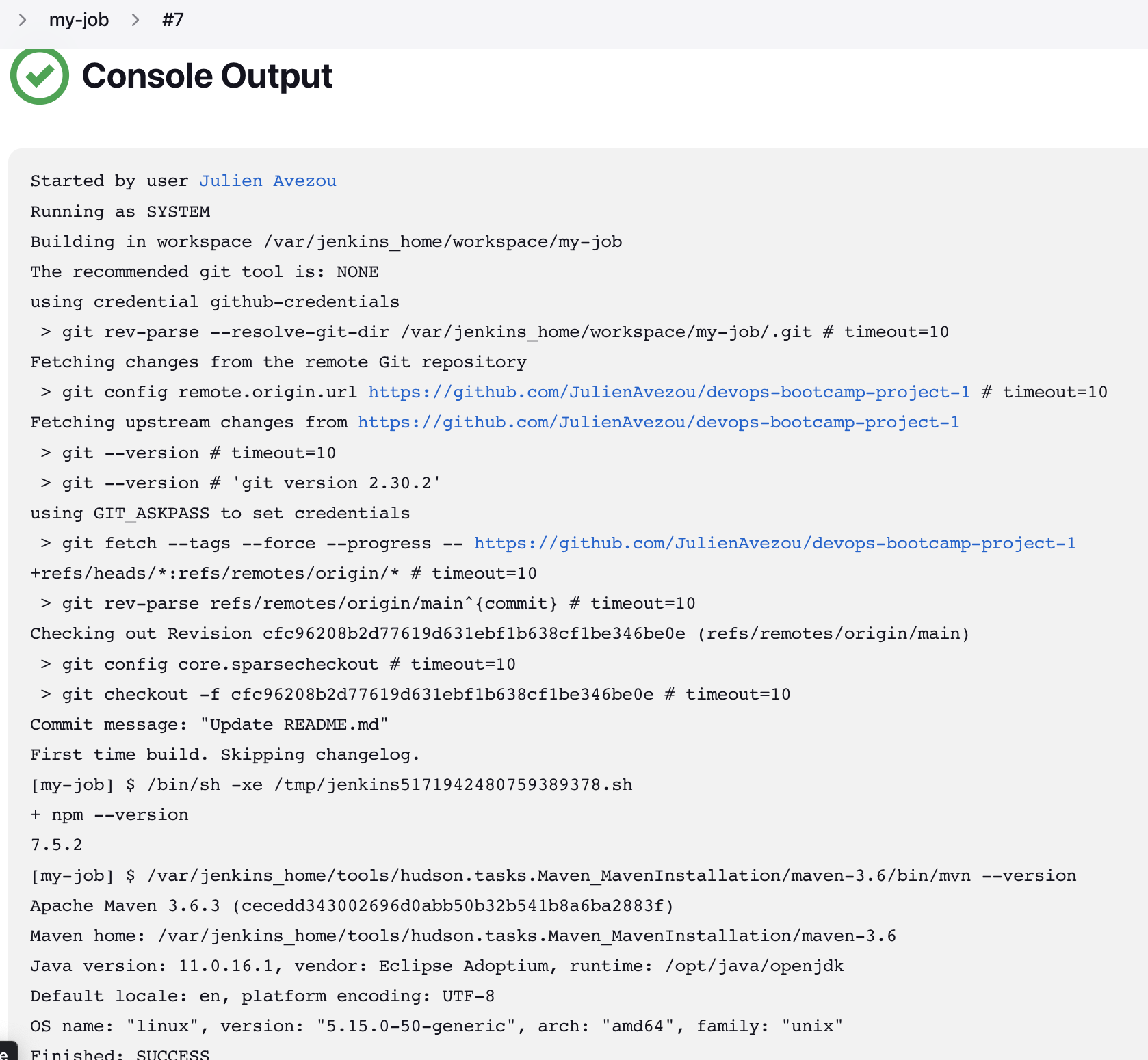Click the 'Finished: SUCCESS' line
The height and width of the screenshot is (1060, 1148).
tap(120, 1054)
